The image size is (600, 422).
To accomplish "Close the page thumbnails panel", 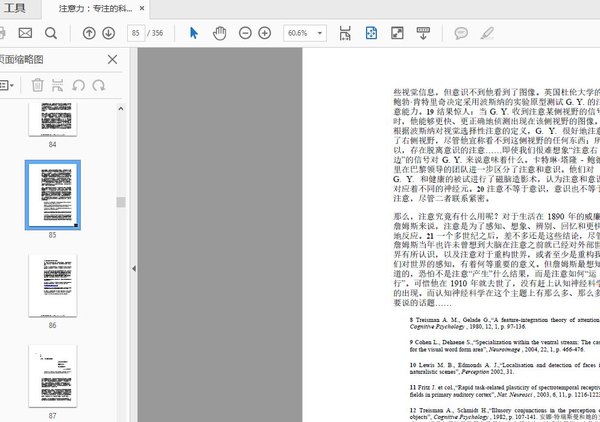I will 112,60.
